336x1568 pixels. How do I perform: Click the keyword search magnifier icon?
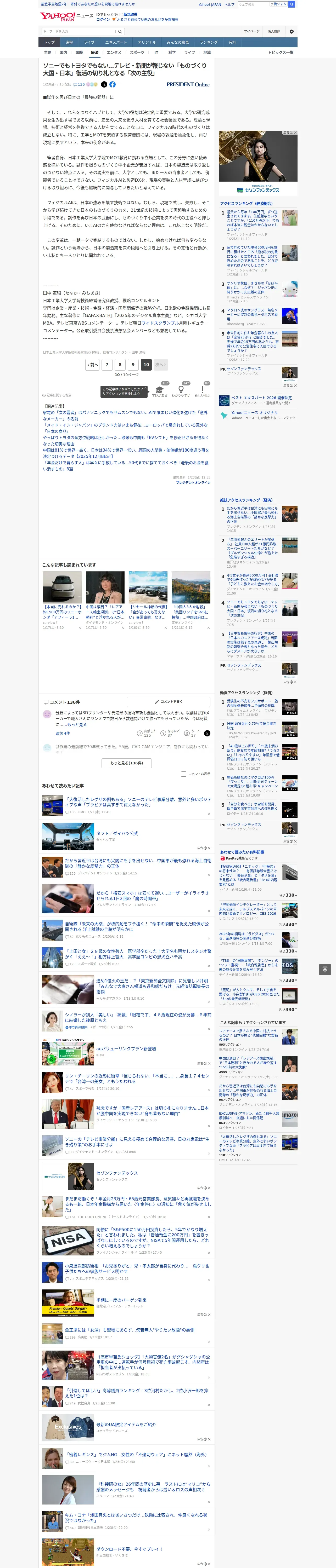point(120,31)
